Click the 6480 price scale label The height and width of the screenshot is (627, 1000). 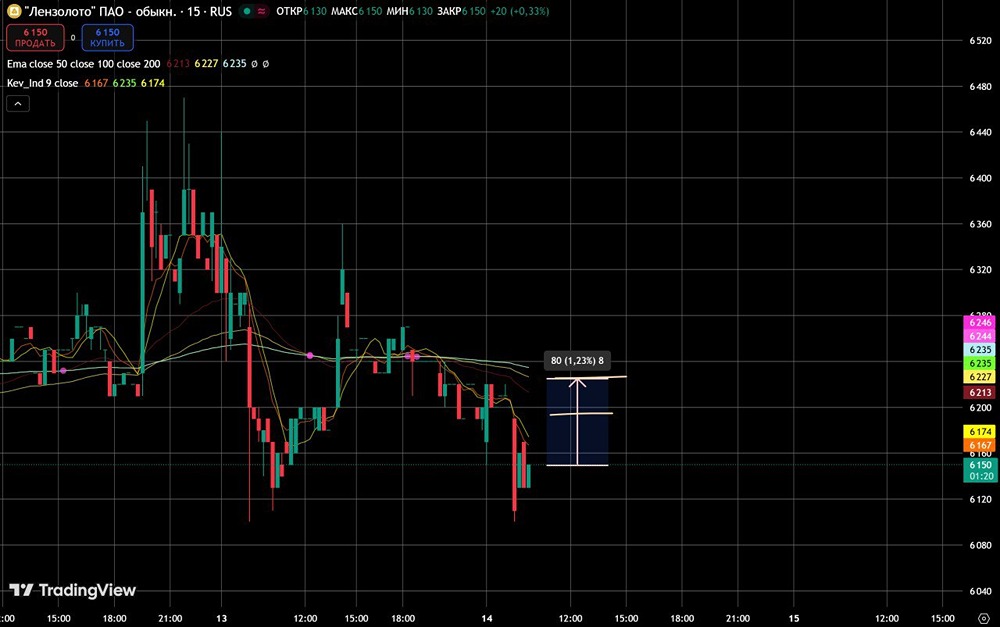click(980, 87)
